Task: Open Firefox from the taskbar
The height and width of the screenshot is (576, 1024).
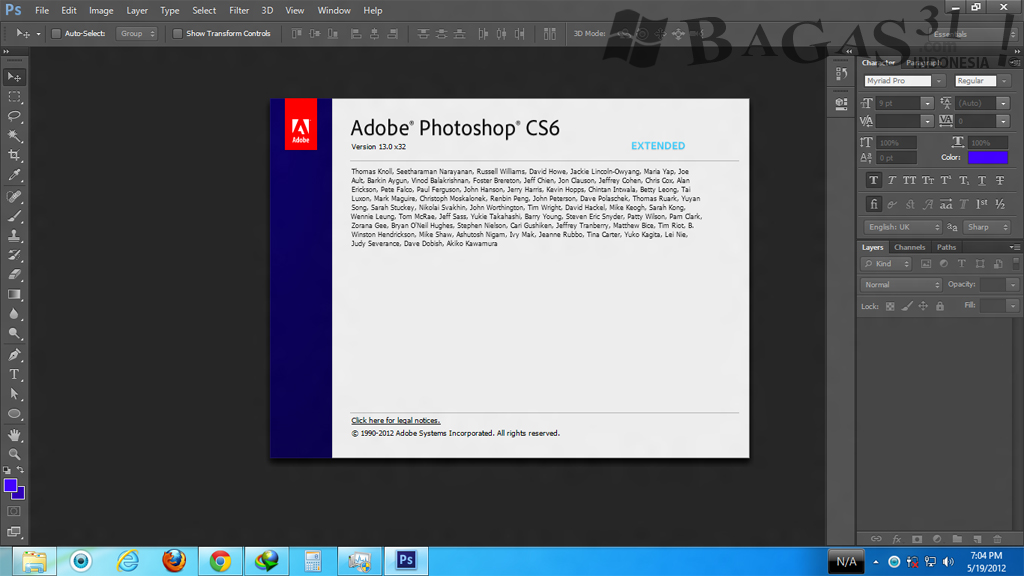Action: [x=174, y=561]
